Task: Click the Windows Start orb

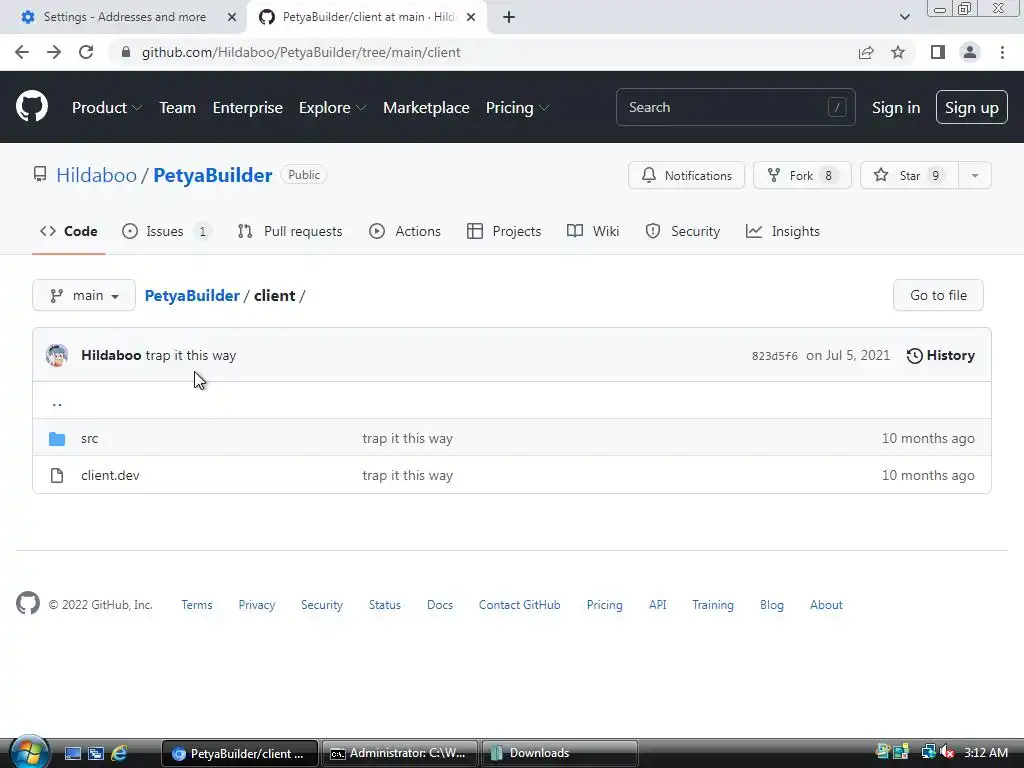Action: pos(29,752)
